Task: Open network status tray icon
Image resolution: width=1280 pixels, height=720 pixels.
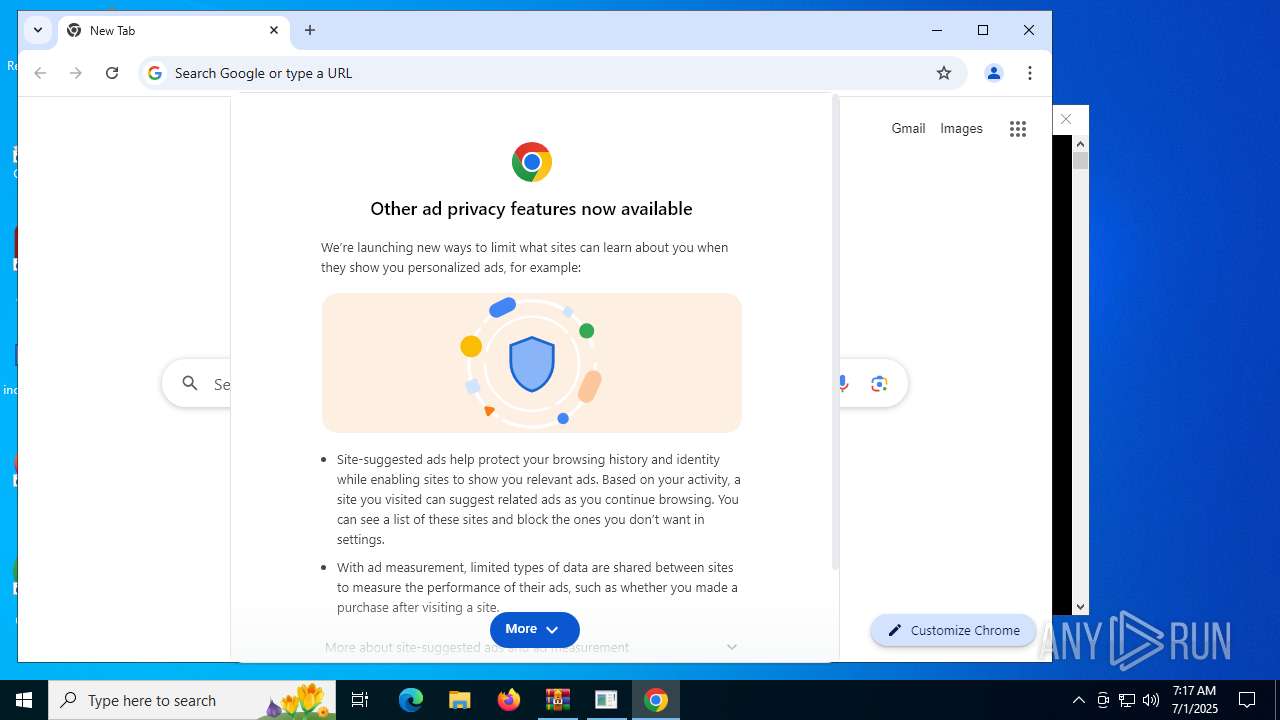Action: (1127, 700)
